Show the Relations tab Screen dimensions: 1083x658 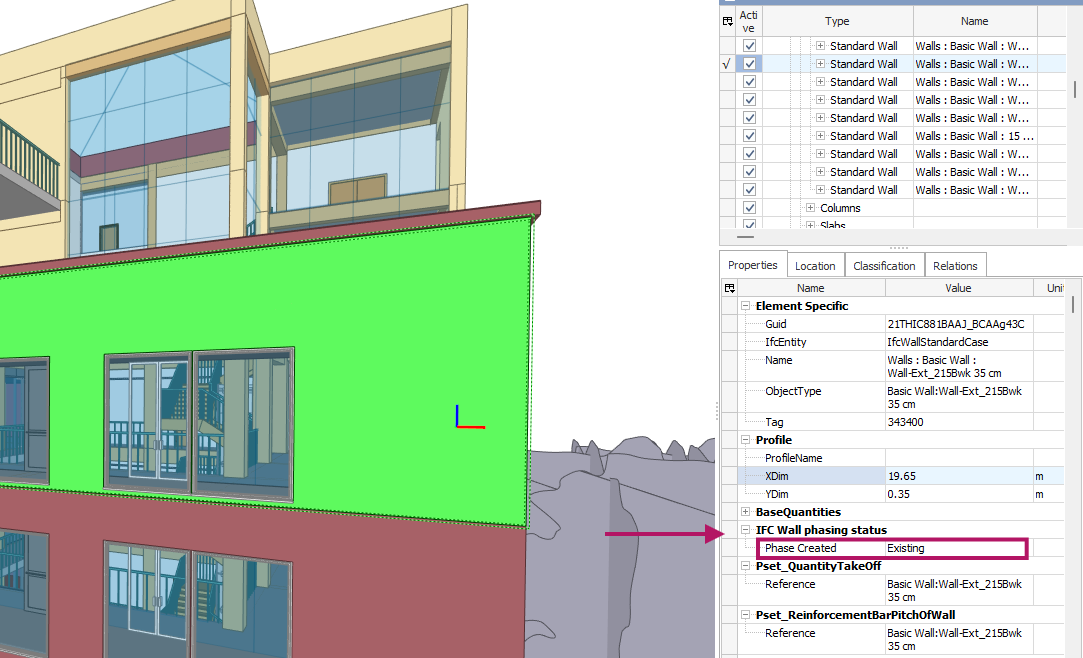[x=955, y=266]
